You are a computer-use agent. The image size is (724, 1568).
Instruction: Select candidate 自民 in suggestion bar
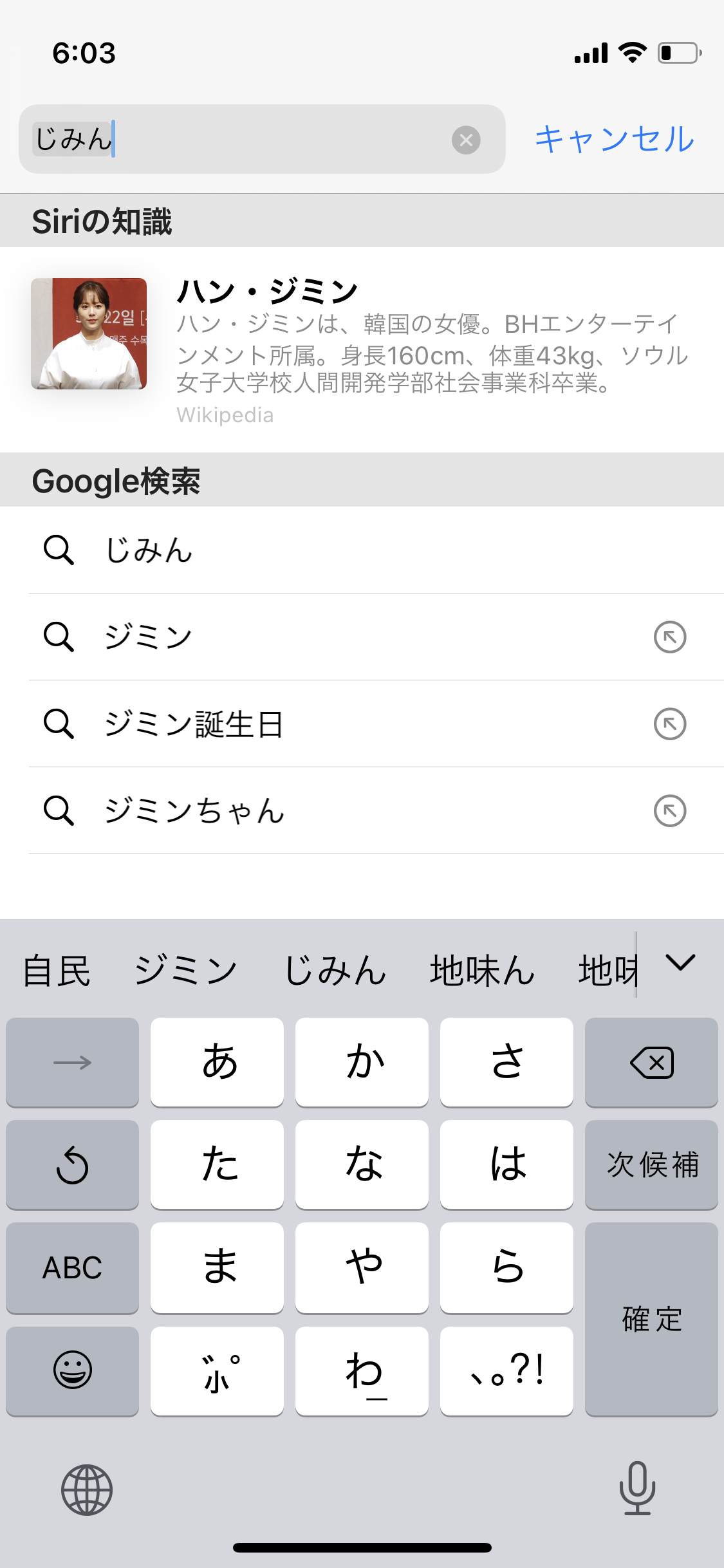click(57, 971)
